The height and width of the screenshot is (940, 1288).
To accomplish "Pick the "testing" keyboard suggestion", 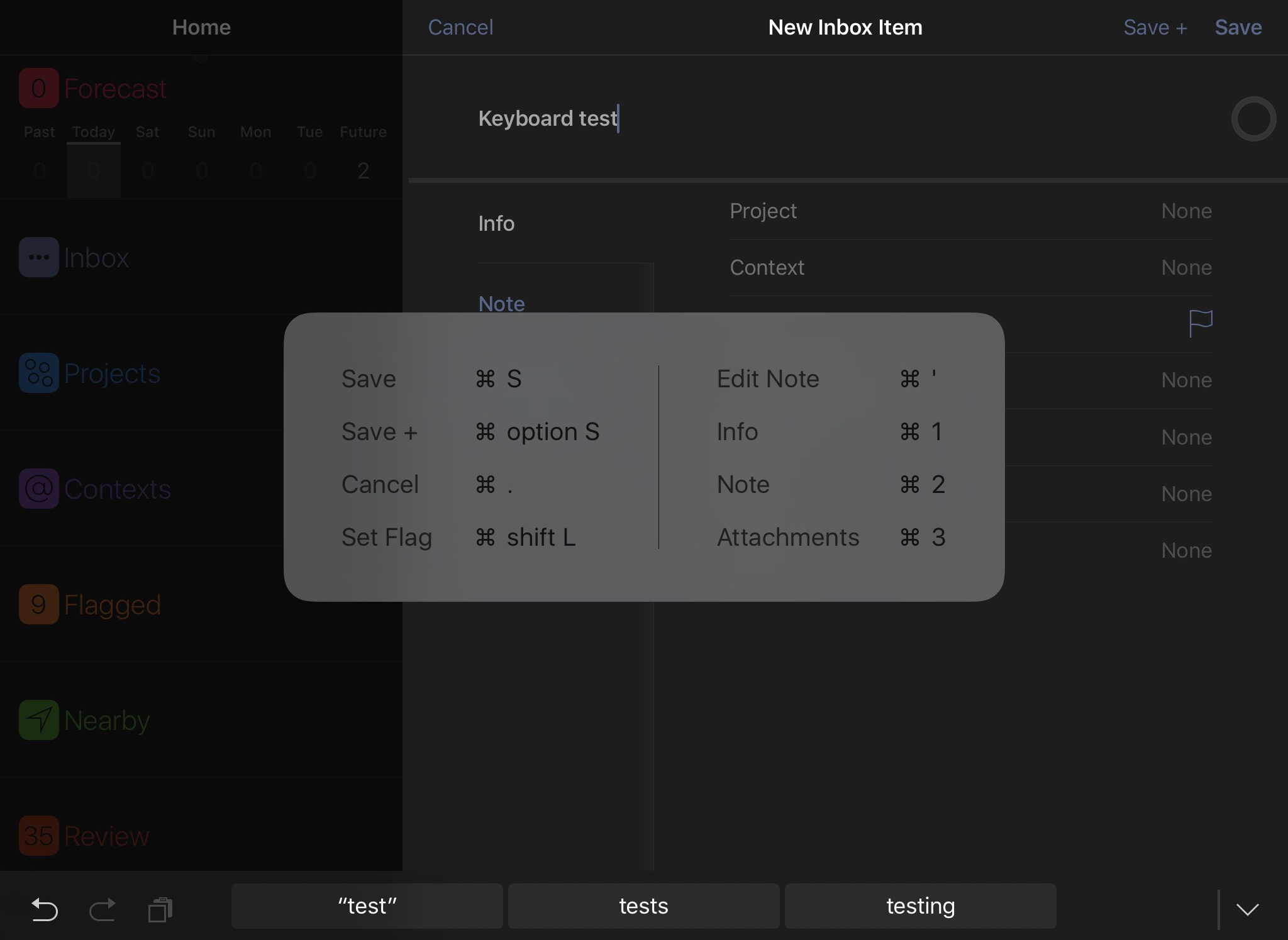I will (920, 906).
